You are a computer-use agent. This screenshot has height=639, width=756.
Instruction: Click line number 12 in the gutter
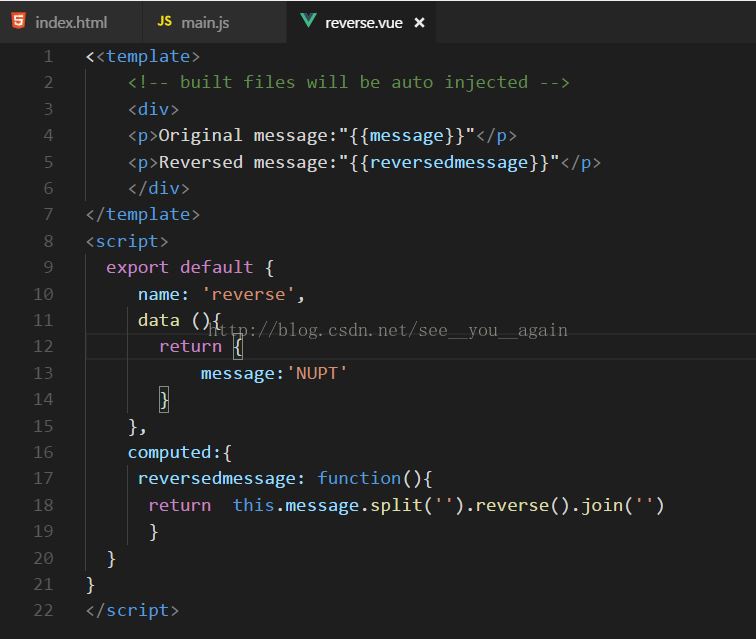pyautogui.click(x=43, y=346)
